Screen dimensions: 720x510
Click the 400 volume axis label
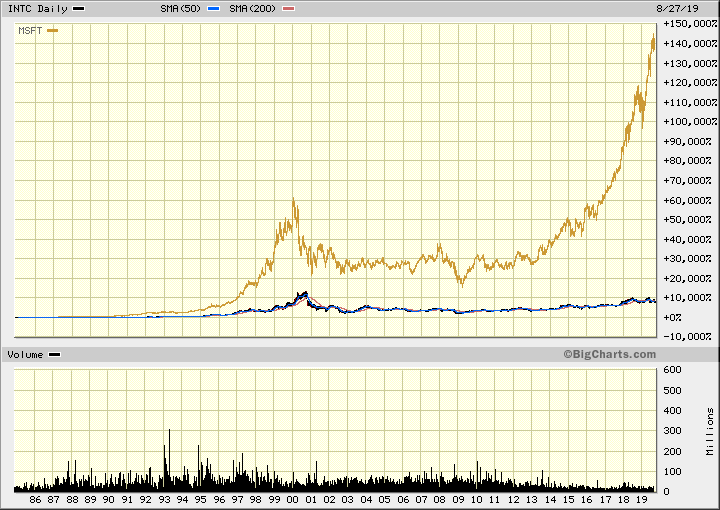(672, 411)
